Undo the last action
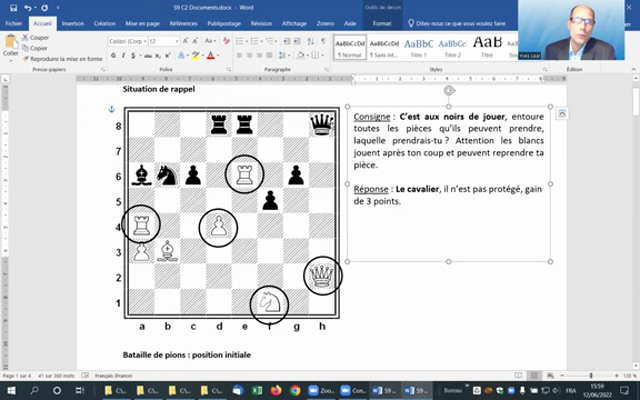Screen dimensions: 640x400 pos(27,8)
